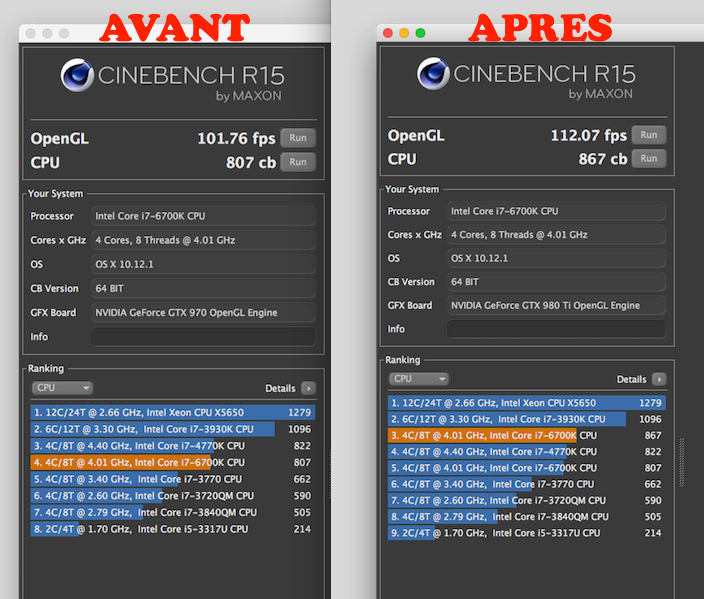This screenshot has height=599, width=704.
Task: Click Processor field in left window
Action: (203, 216)
